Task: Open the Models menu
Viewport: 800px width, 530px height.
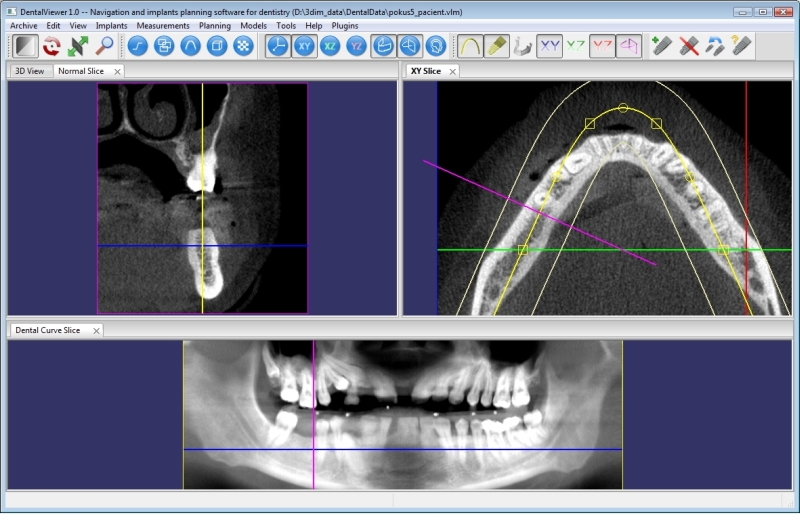Action: coord(253,26)
